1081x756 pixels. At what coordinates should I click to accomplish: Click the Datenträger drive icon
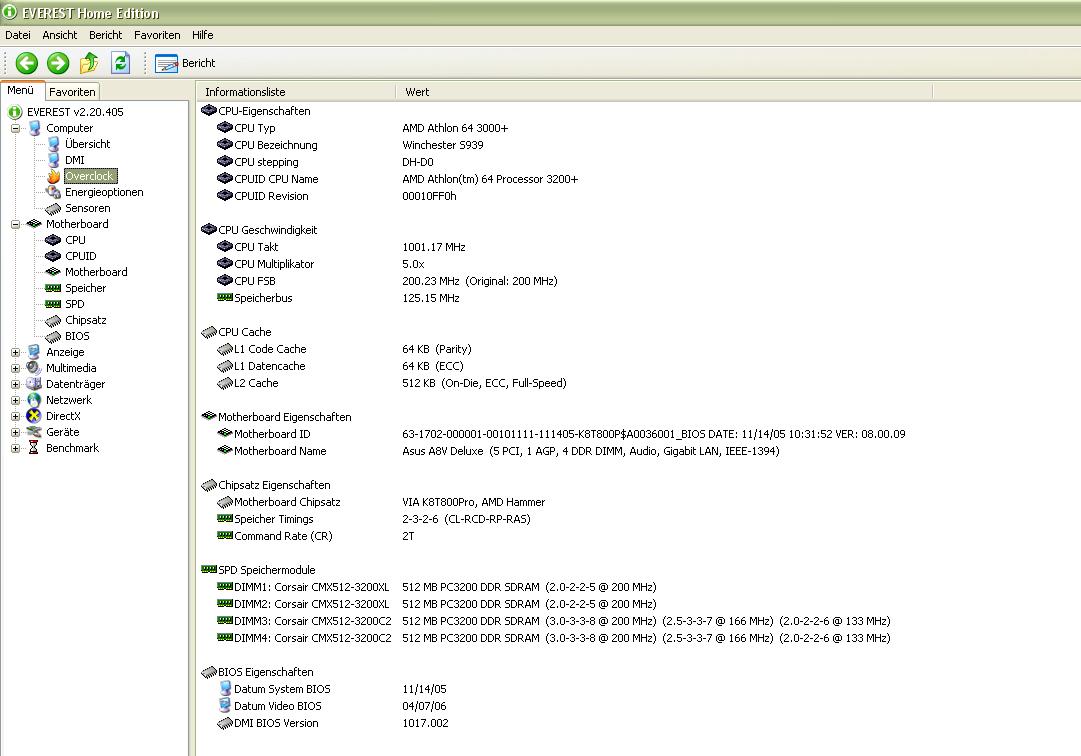(34, 384)
